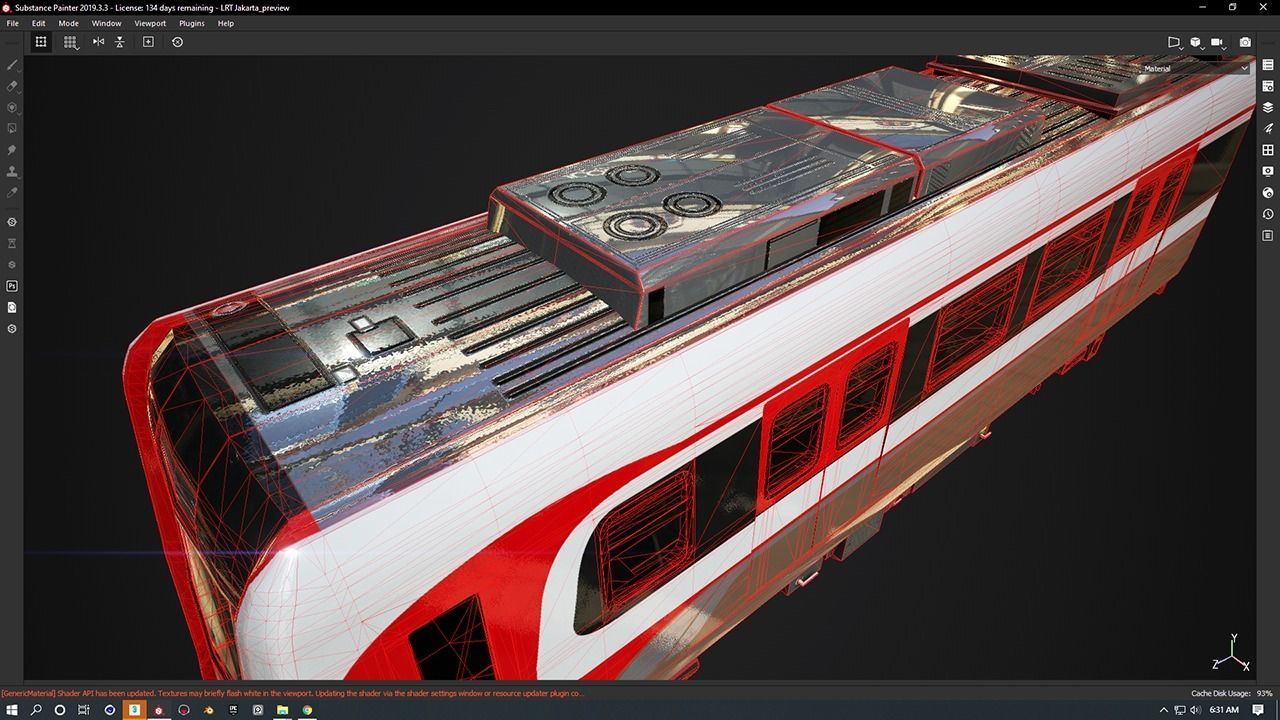
Task: Open the Windows Start menu
Action: (12, 710)
